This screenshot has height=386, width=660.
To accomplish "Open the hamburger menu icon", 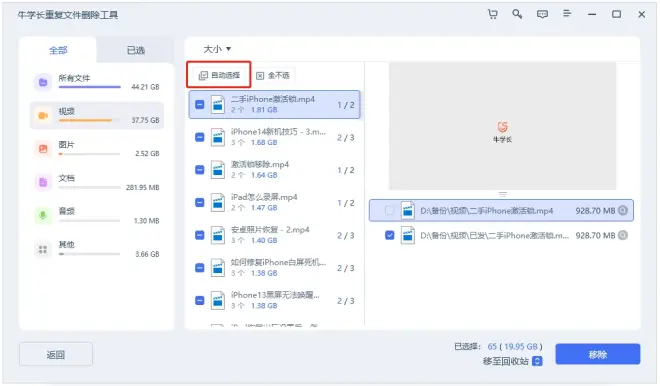I will (567, 14).
